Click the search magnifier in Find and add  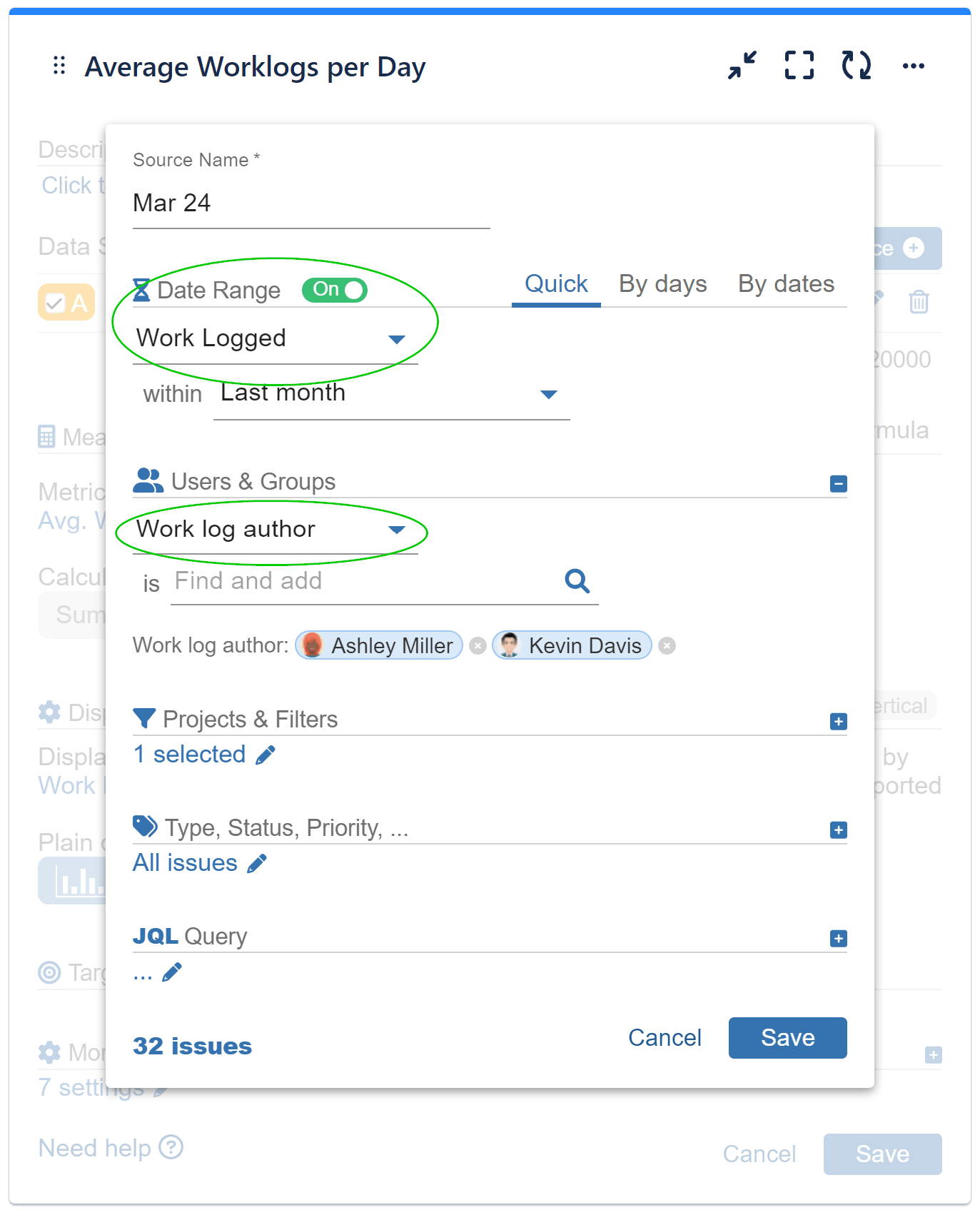click(577, 582)
